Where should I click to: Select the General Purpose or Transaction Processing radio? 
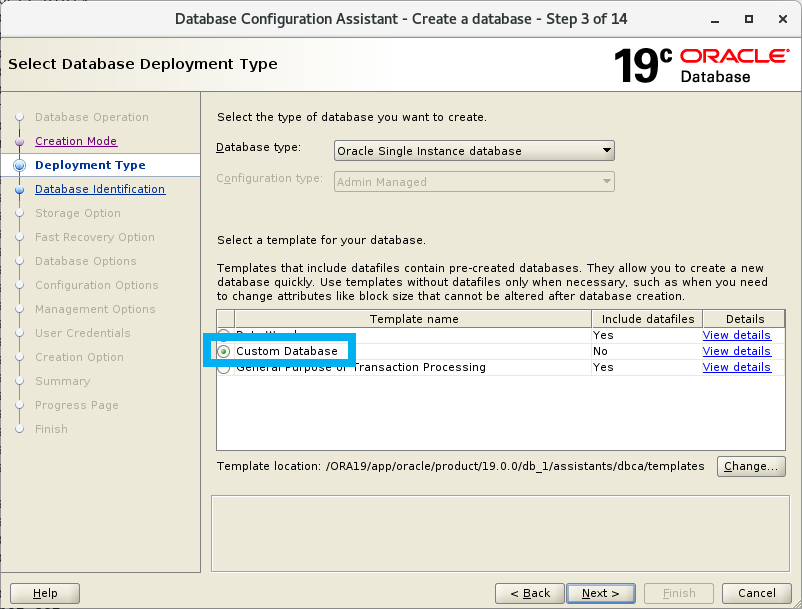tap(224, 368)
